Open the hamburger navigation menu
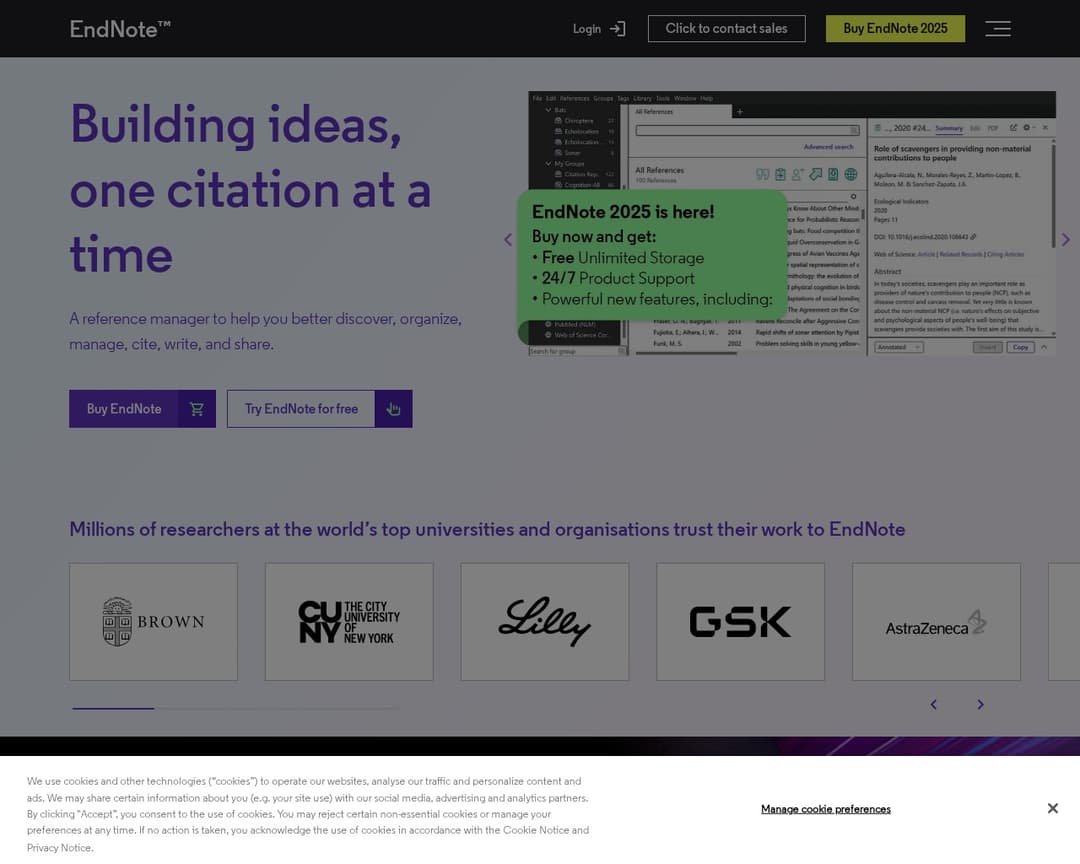This screenshot has height=864, width=1080. coord(997,28)
